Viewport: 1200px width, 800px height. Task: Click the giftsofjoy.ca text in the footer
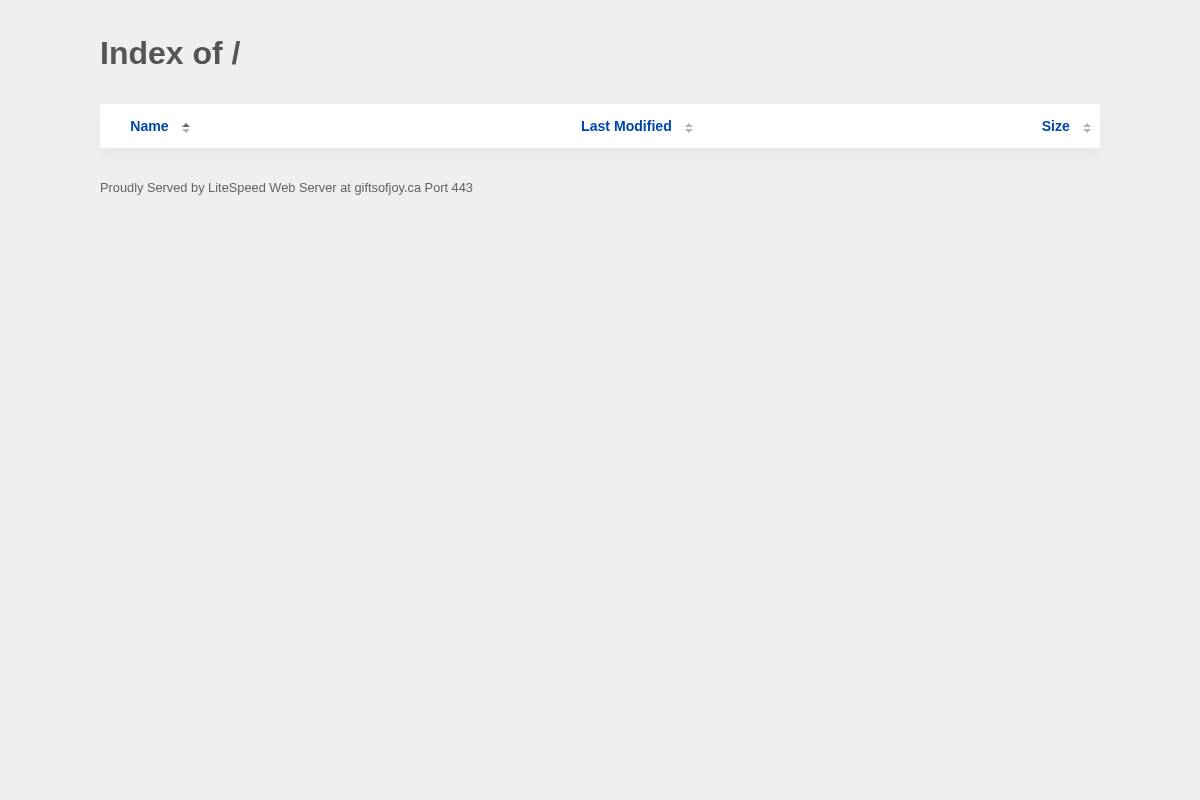(x=387, y=187)
